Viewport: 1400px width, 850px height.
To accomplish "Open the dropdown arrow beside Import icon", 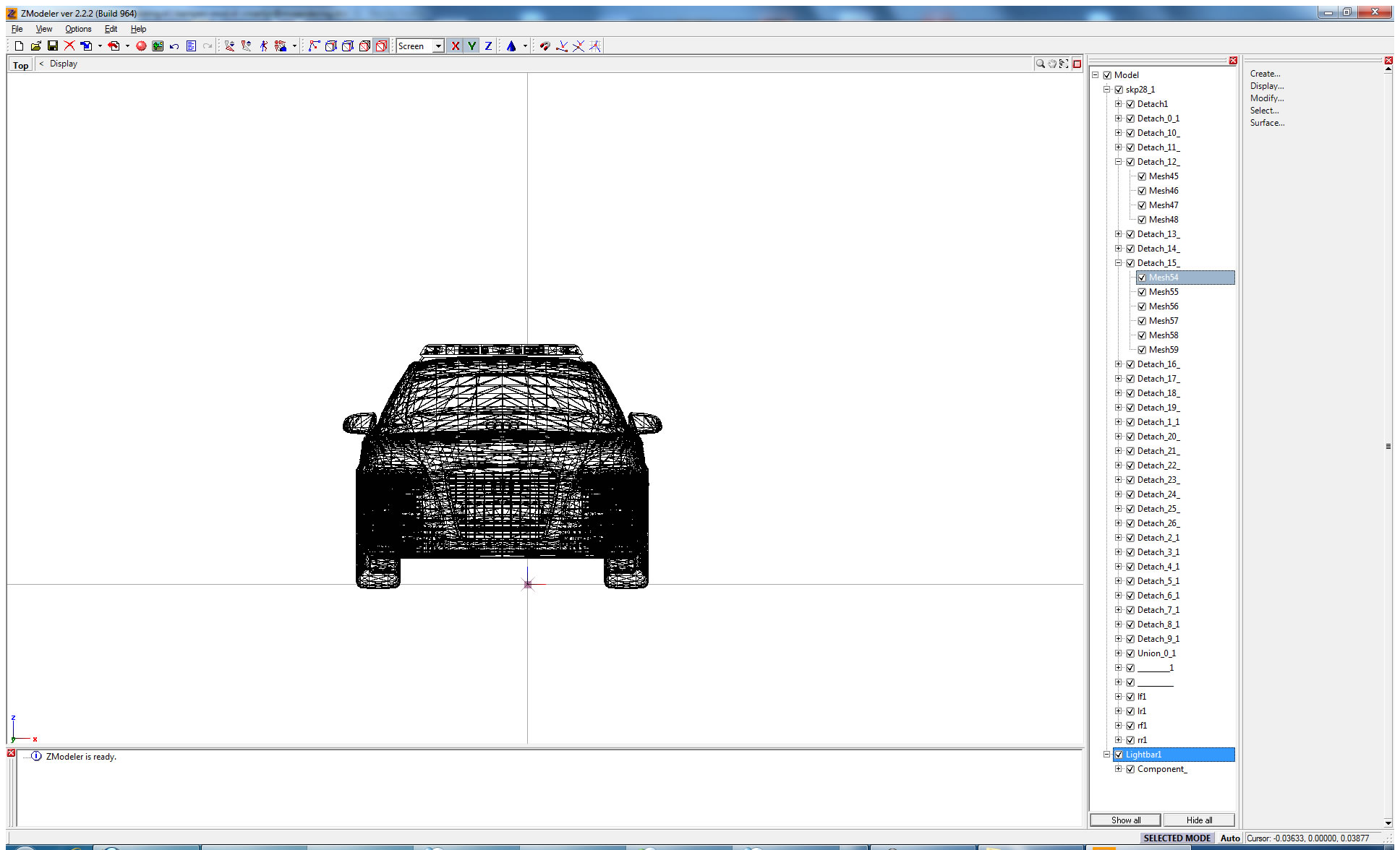I will tap(100, 46).
